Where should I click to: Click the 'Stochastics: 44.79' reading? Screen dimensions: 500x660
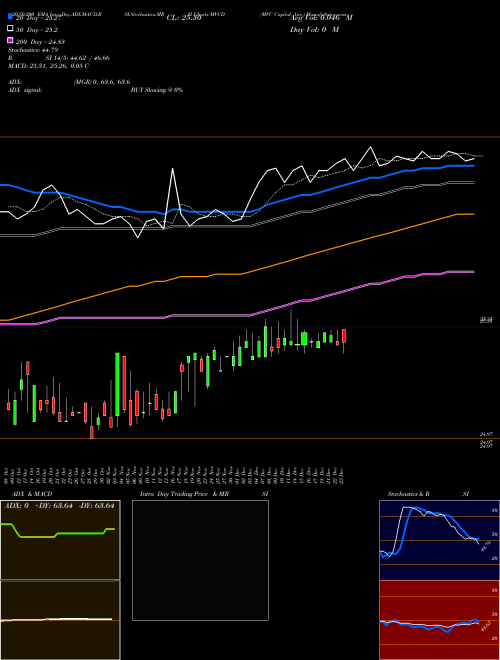pos(33,50)
